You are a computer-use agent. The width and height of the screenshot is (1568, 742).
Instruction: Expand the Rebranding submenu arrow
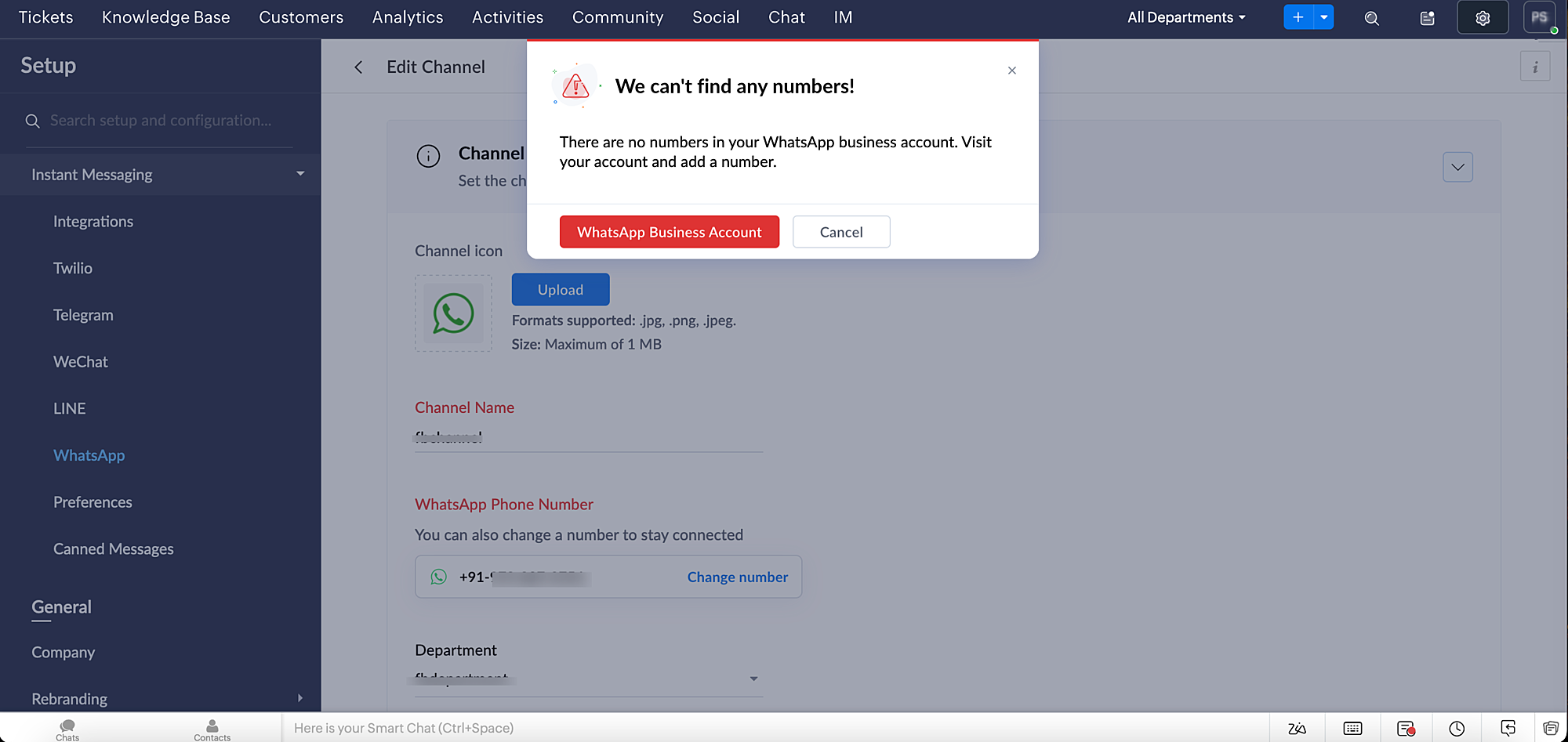pos(300,698)
